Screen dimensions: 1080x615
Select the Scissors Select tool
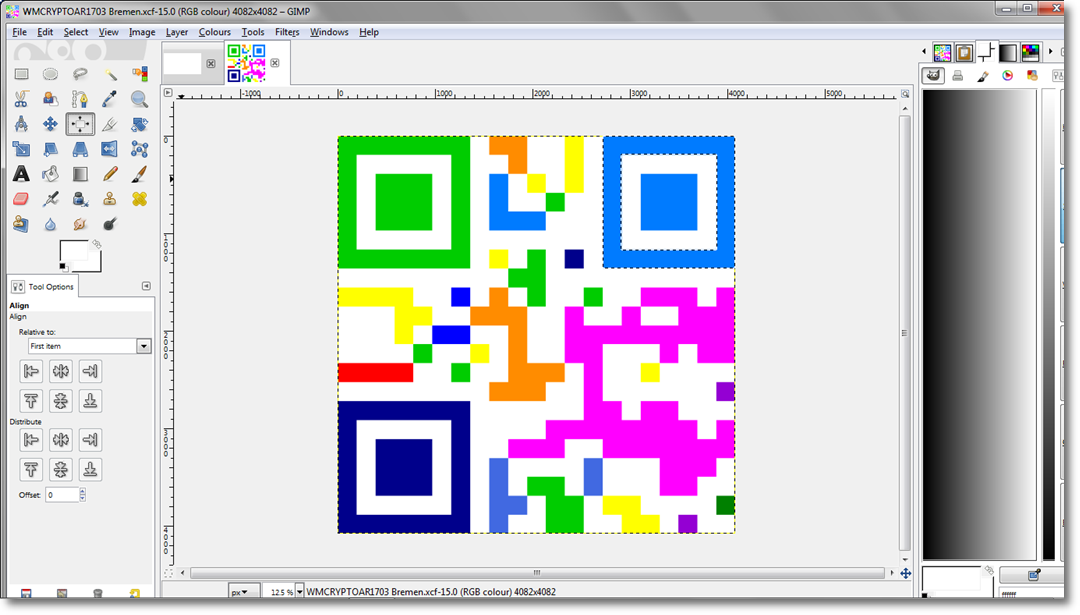pyautogui.click(x=21, y=99)
